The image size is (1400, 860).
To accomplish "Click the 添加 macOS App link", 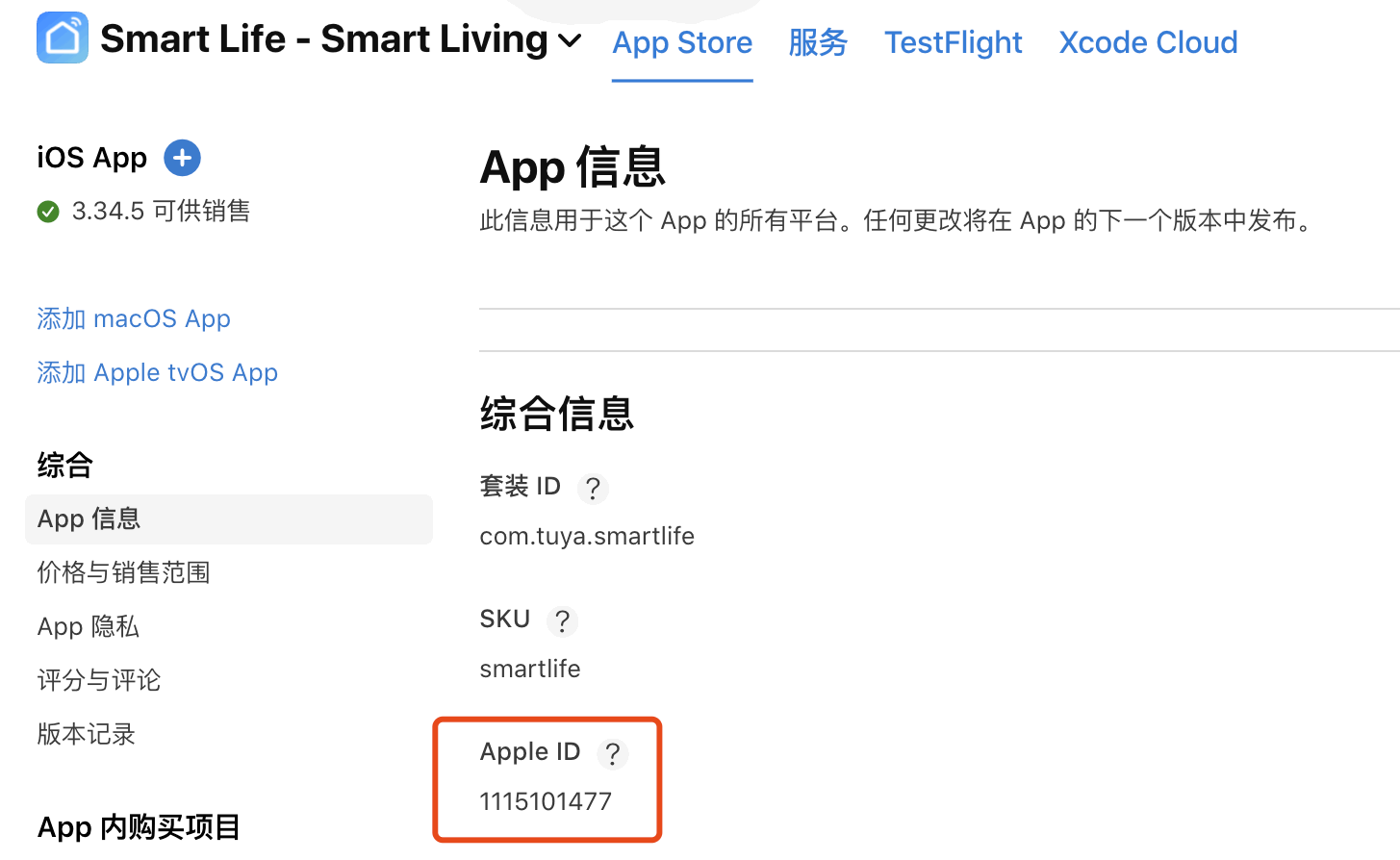I will [x=134, y=318].
